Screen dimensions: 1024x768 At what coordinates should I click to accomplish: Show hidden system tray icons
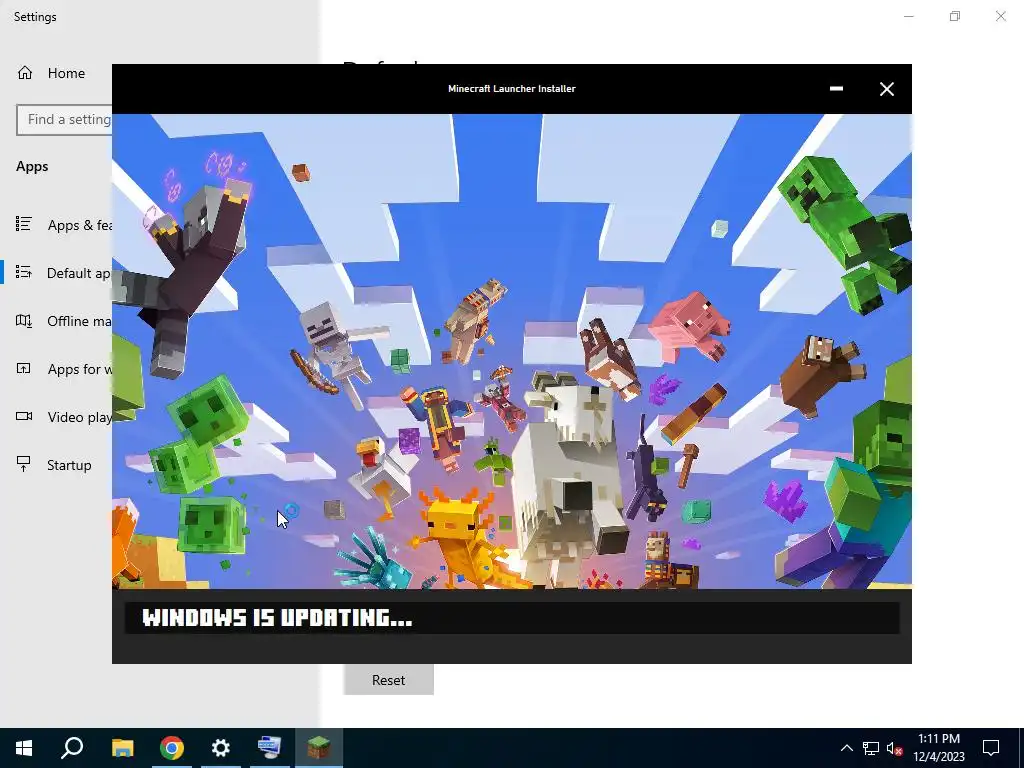click(x=846, y=748)
